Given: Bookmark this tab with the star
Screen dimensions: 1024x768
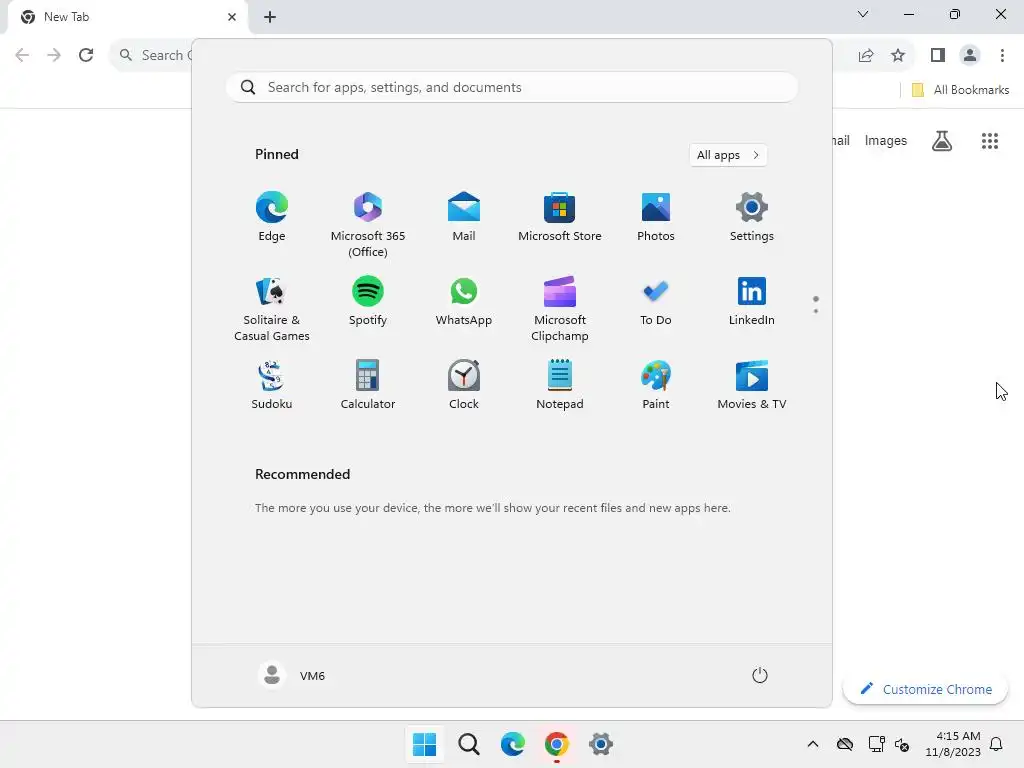Looking at the screenshot, I should [x=898, y=56].
